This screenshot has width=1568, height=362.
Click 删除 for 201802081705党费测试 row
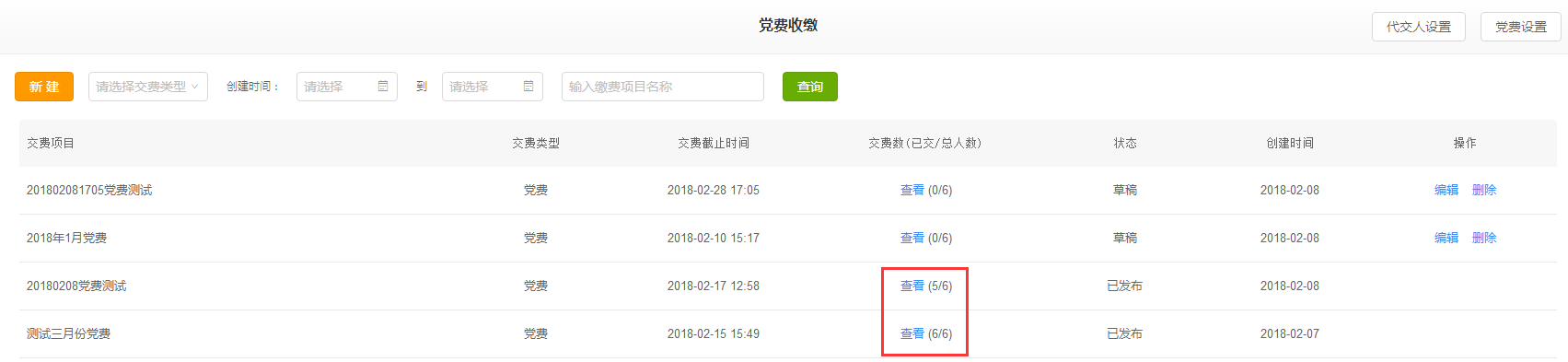(1484, 190)
